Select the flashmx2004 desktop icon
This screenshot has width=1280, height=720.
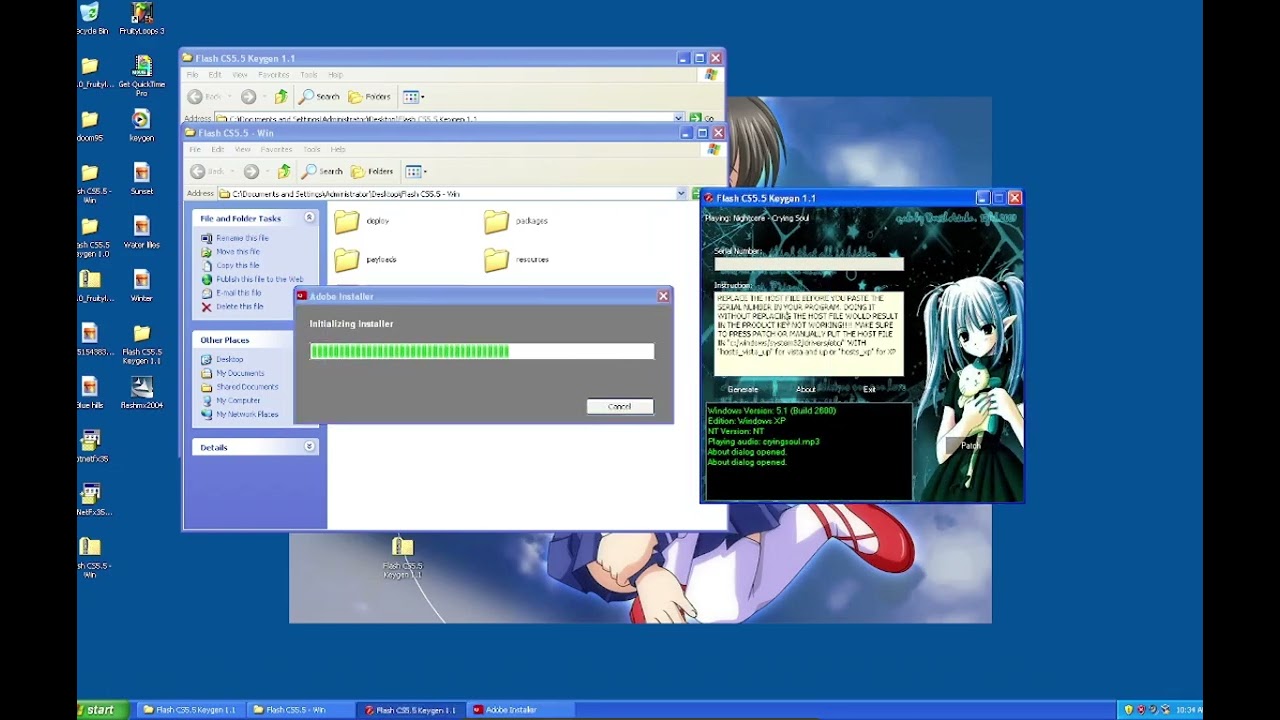click(x=142, y=392)
